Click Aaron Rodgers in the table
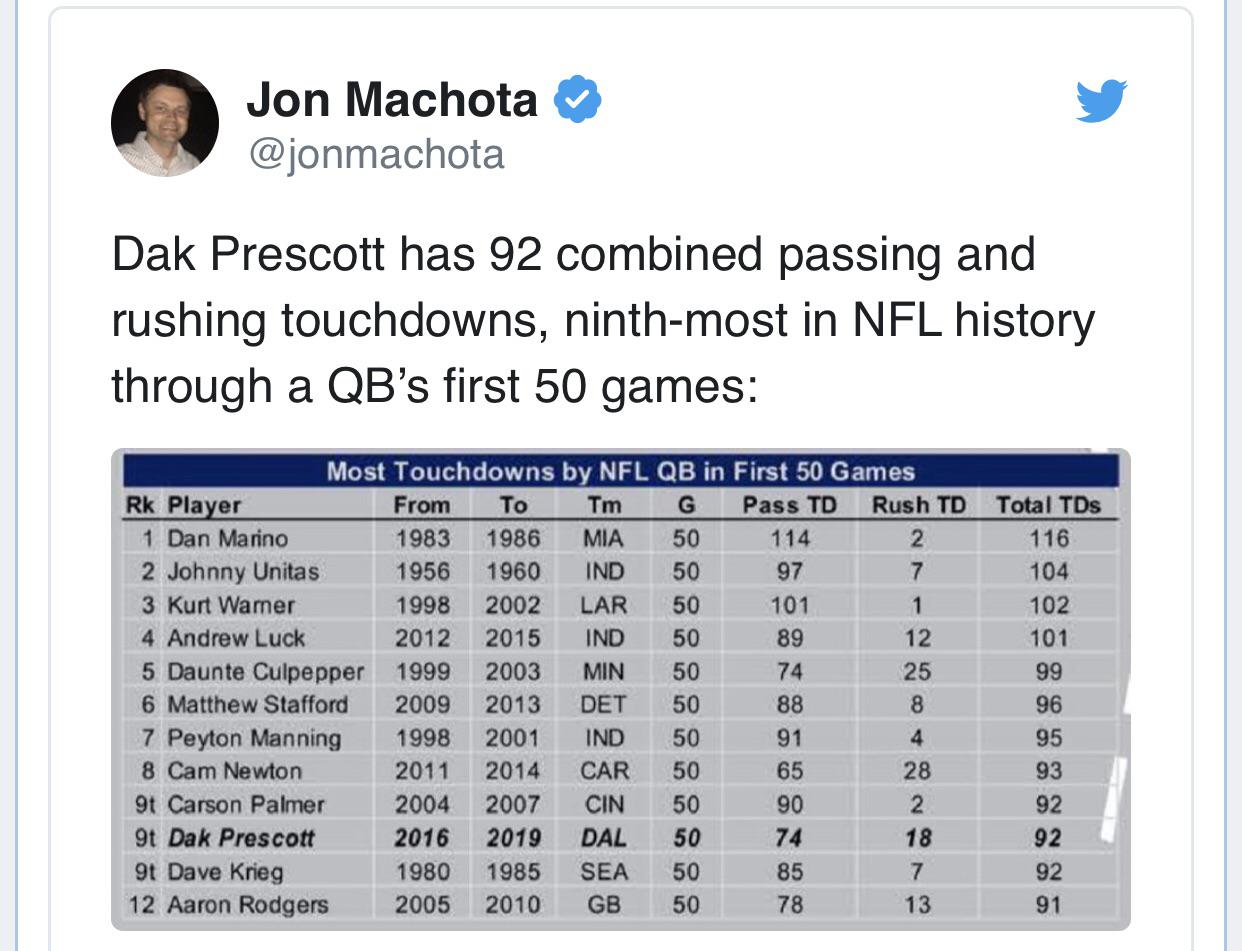 pyautogui.click(x=247, y=905)
